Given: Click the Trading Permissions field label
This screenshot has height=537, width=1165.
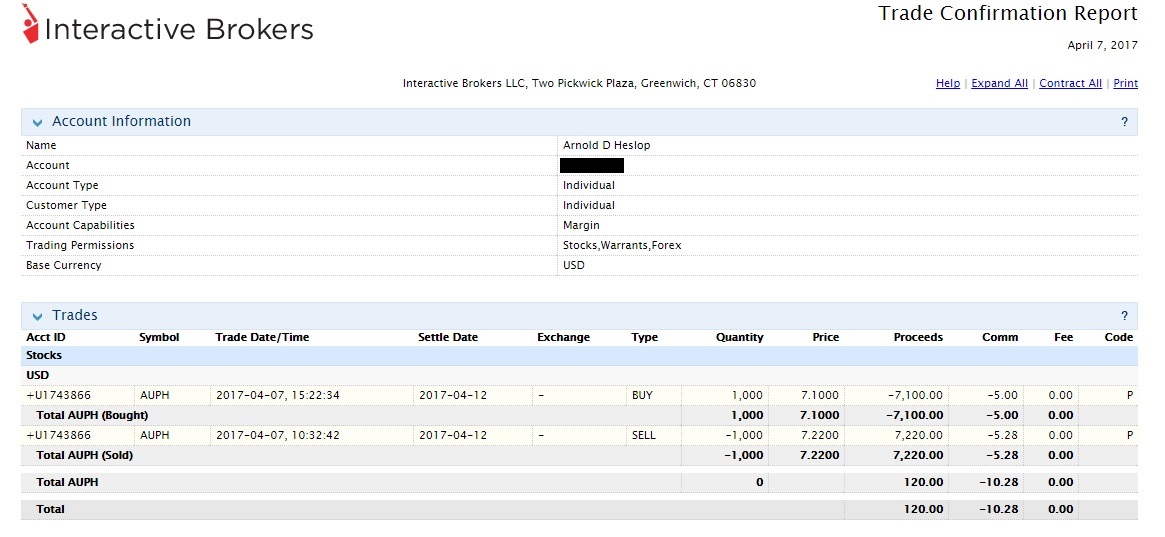Looking at the screenshot, I should 80,245.
